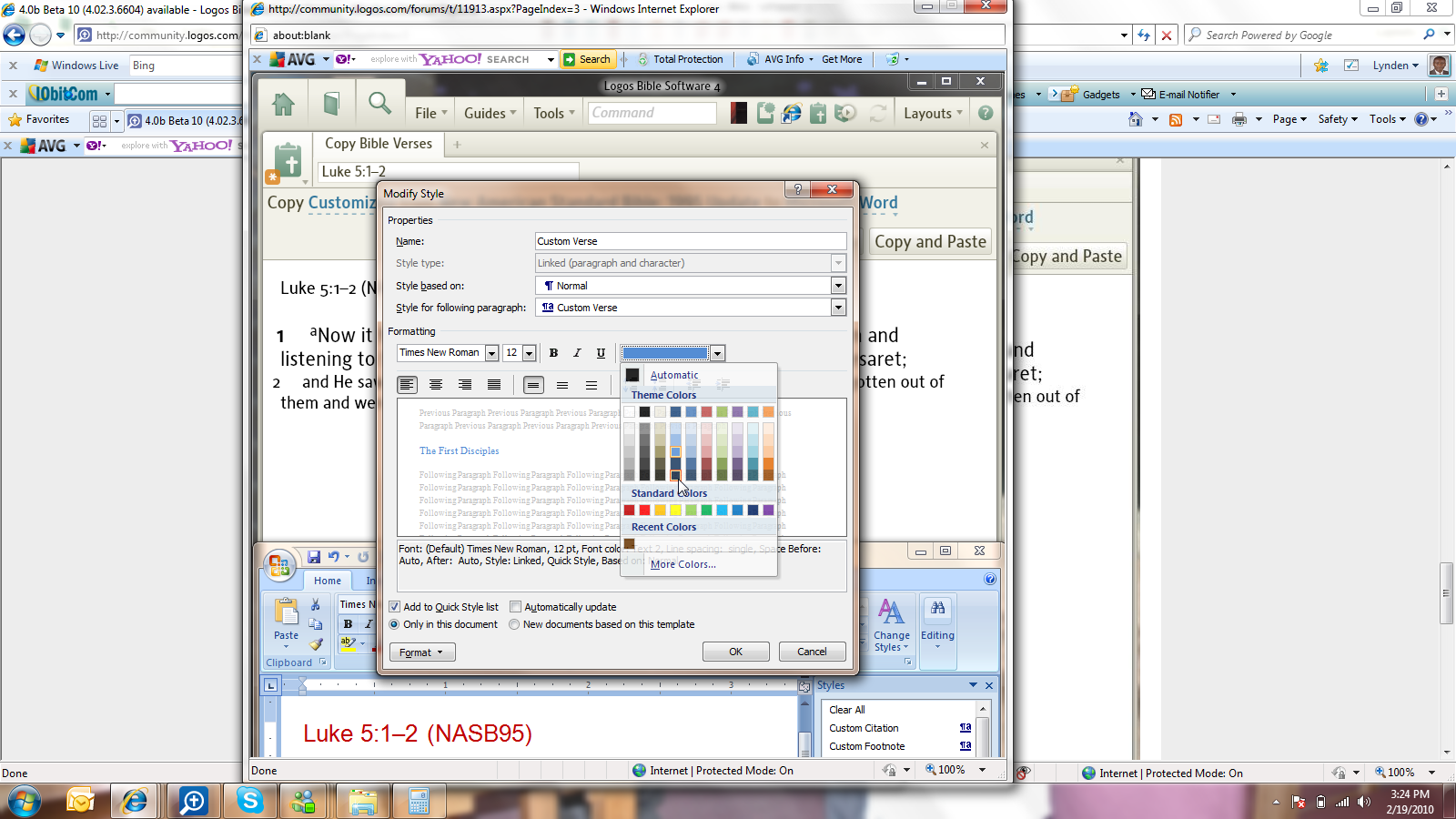
Task: Open the Editing group dropdown in Word
Action: point(937,625)
